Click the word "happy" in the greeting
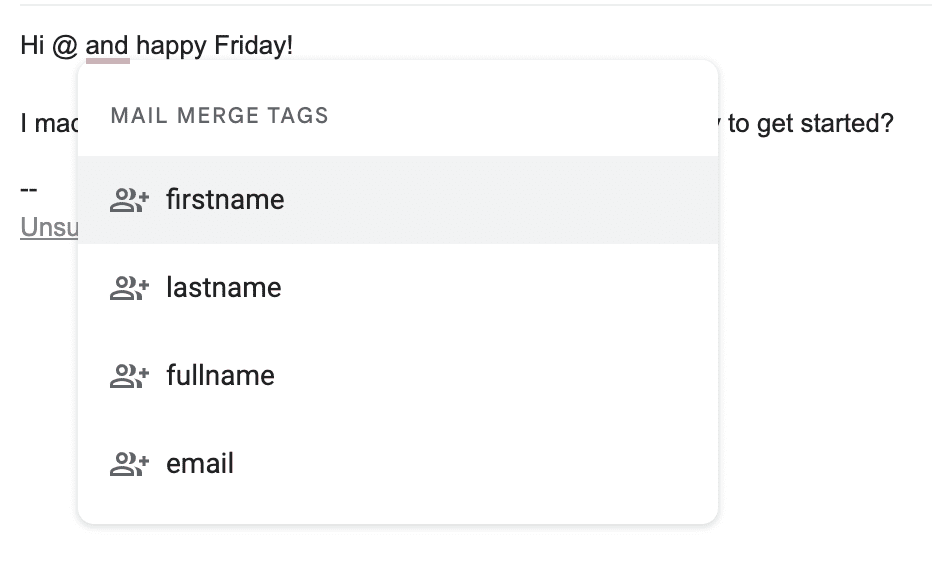The width and height of the screenshot is (932, 572). pyautogui.click(x=171, y=48)
